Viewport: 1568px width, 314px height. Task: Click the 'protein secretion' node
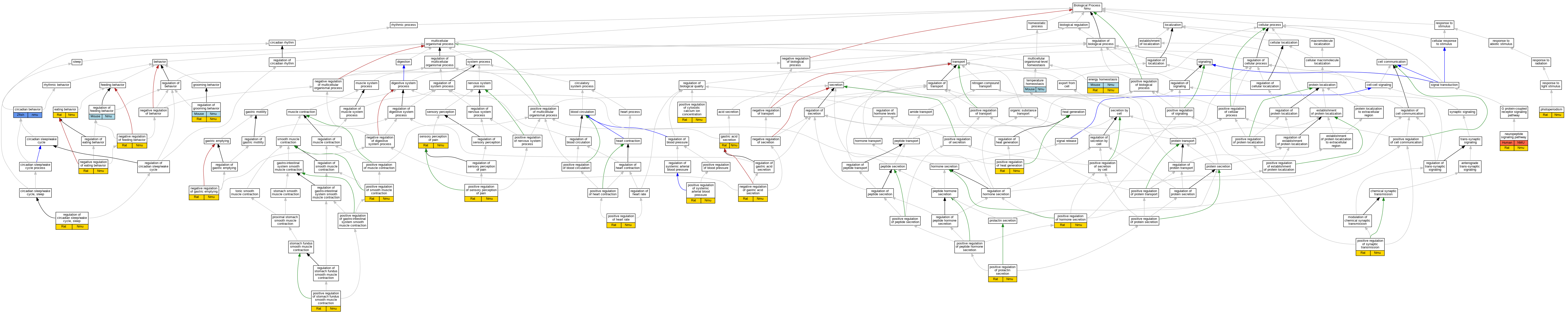(x=1218, y=167)
